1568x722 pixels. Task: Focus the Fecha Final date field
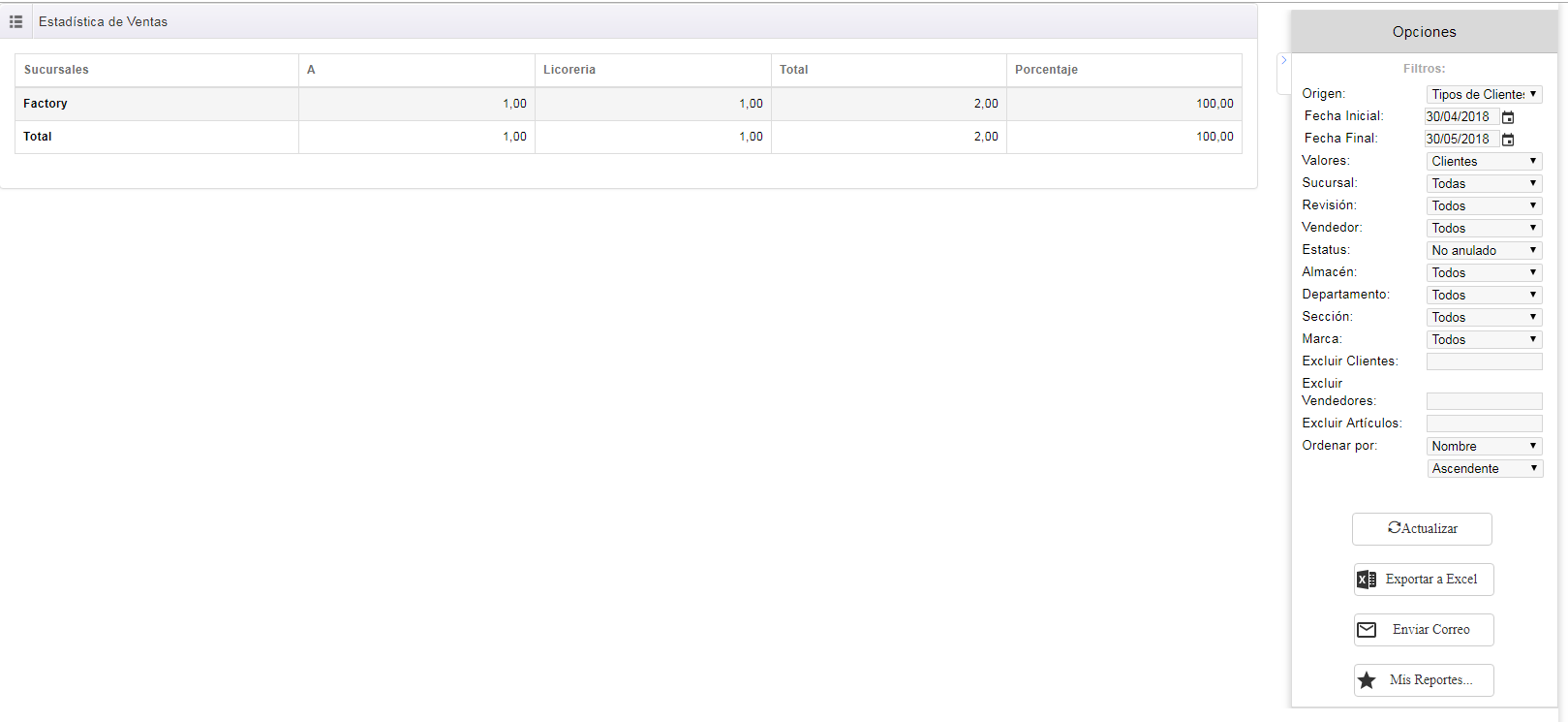[x=1461, y=139]
